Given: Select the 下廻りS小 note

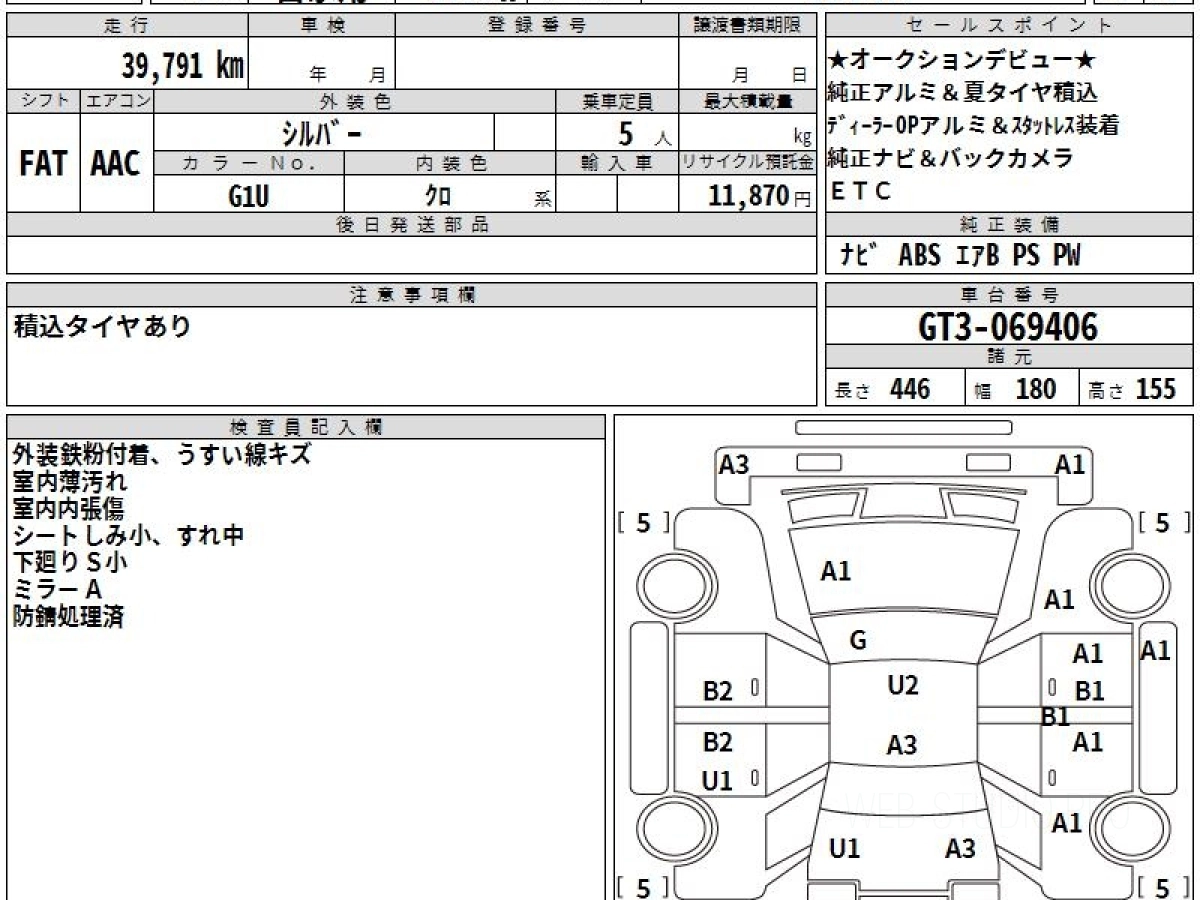Looking at the screenshot, I should tap(70, 563).
